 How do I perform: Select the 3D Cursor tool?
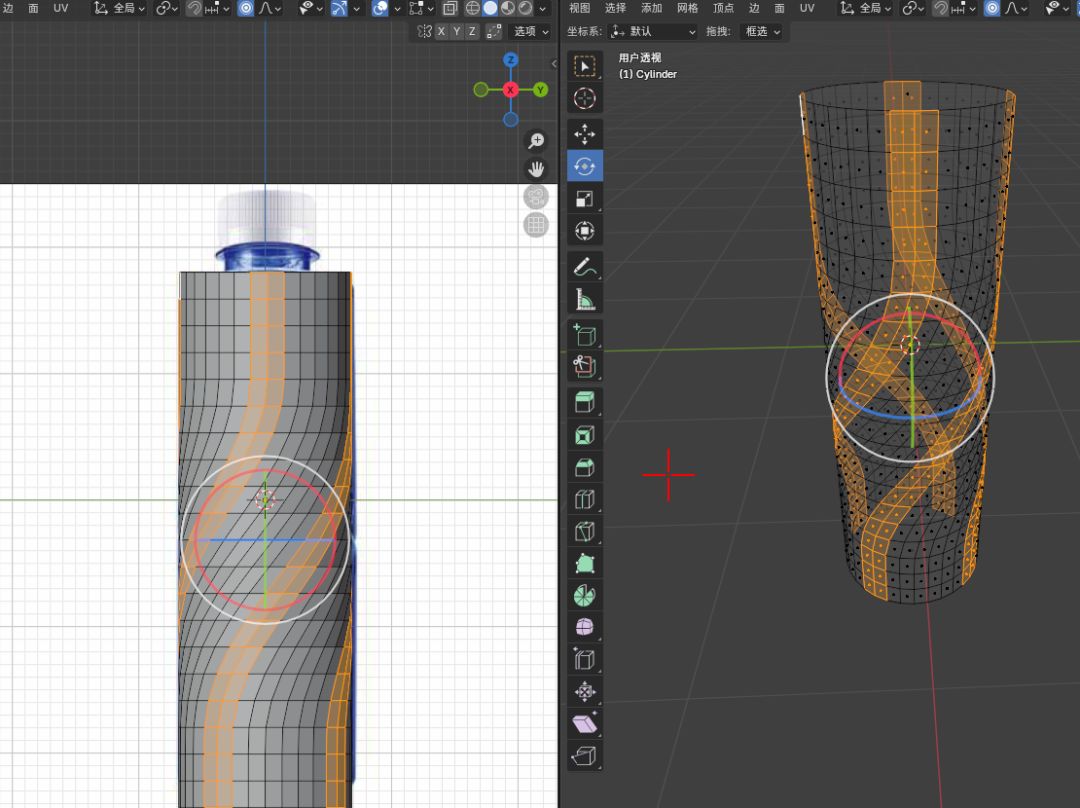(x=585, y=98)
